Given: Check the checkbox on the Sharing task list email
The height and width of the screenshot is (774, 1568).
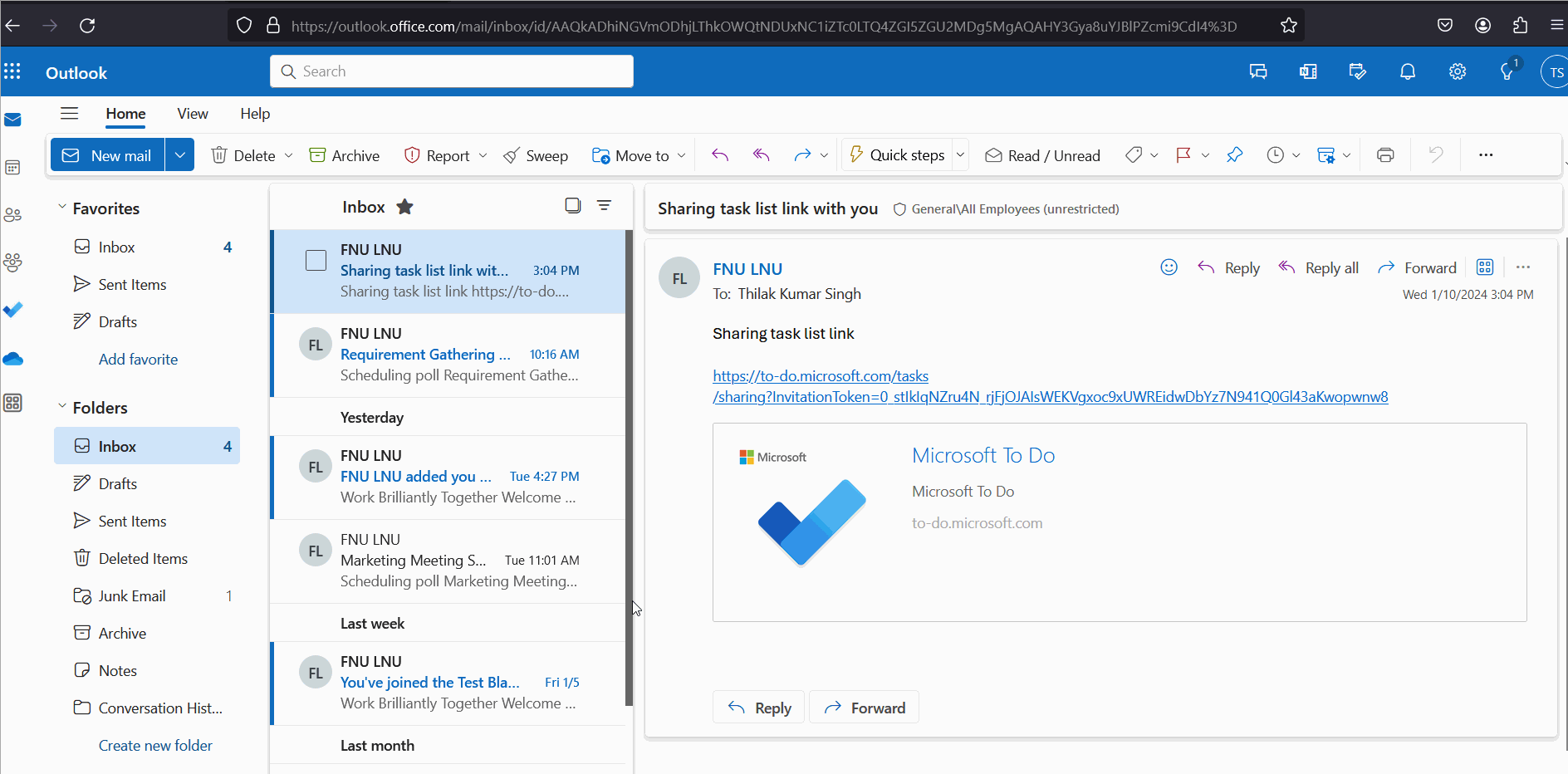Looking at the screenshot, I should pyautogui.click(x=316, y=260).
